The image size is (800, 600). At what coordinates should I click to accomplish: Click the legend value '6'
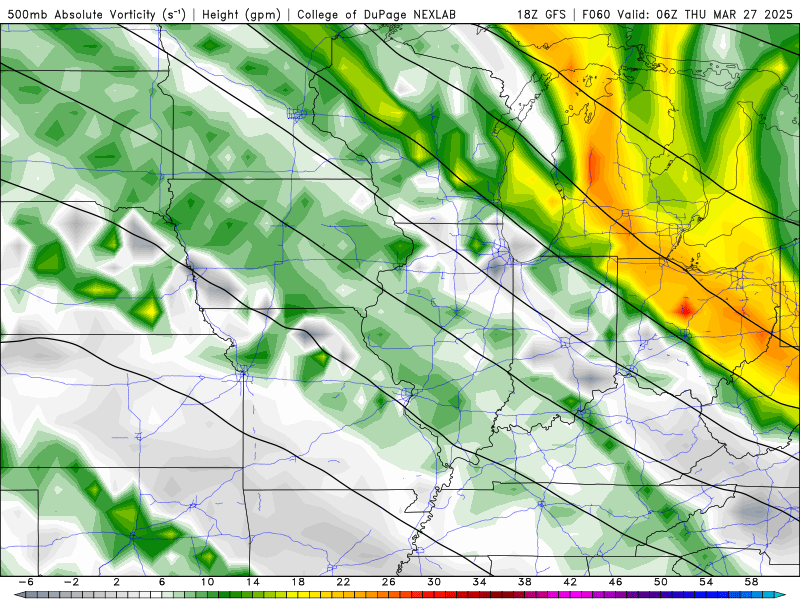(x=162, y=582)
